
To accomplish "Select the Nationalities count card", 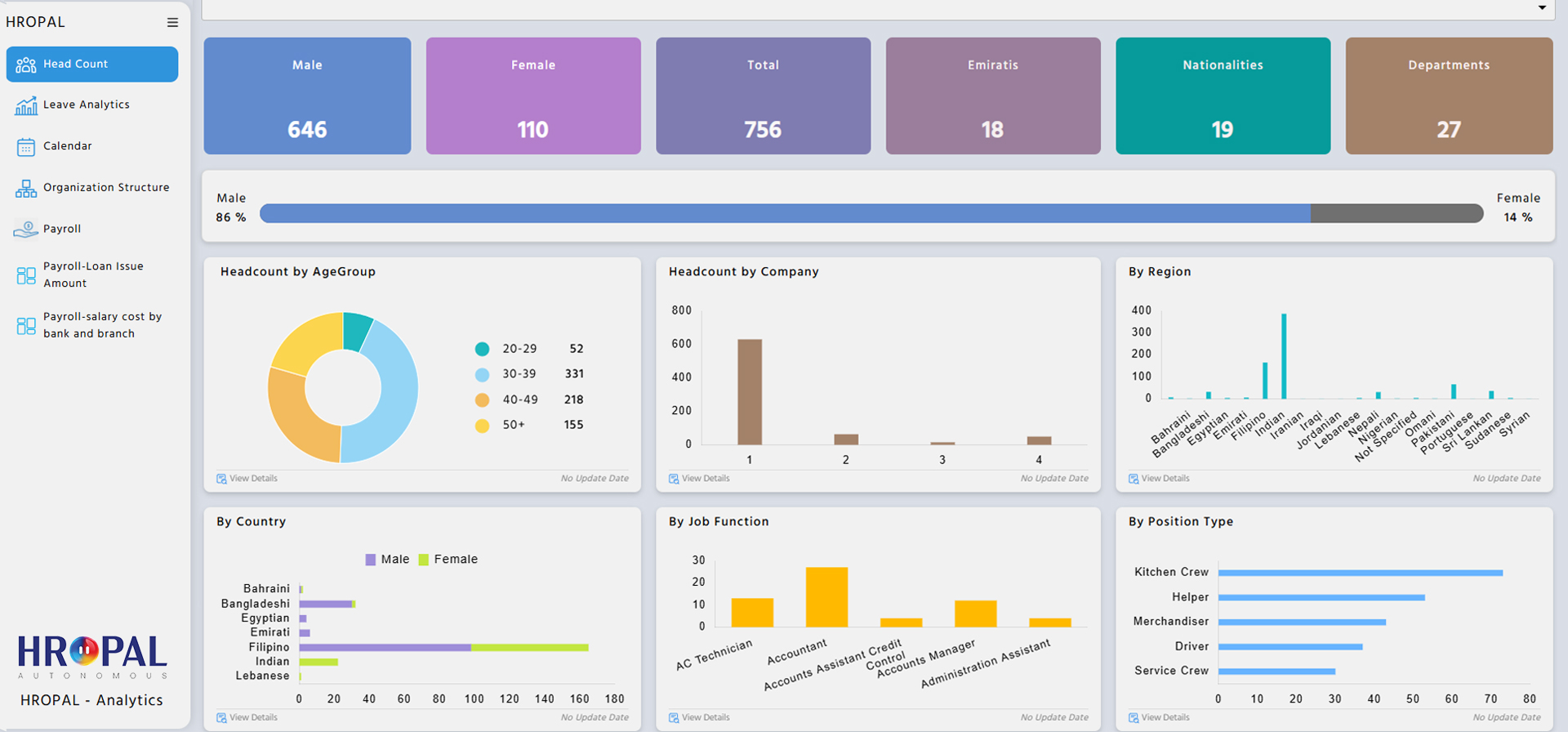I will pos(1223,96).
